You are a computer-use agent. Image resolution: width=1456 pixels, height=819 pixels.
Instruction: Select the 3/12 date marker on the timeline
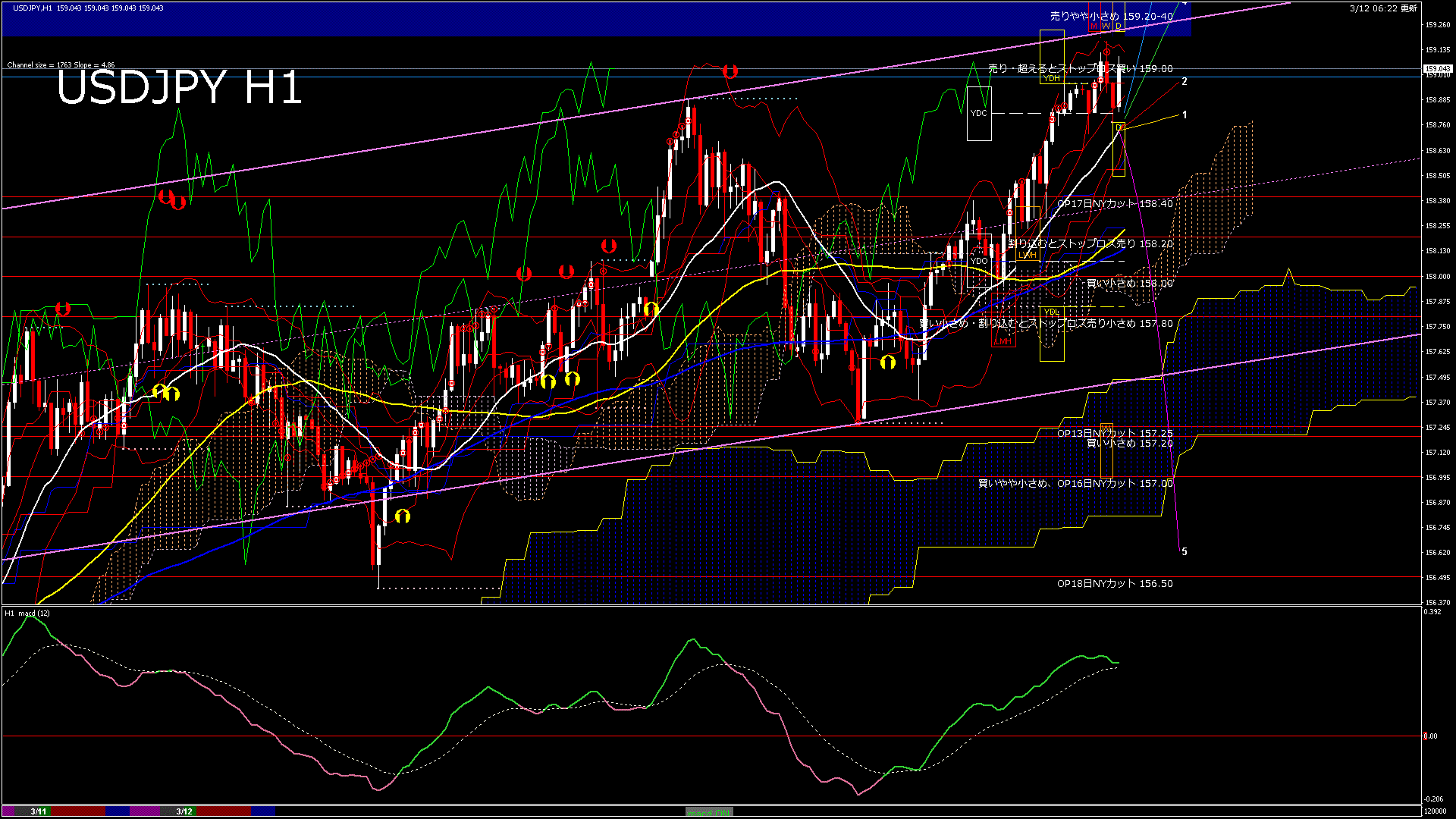tap(184, 811)
